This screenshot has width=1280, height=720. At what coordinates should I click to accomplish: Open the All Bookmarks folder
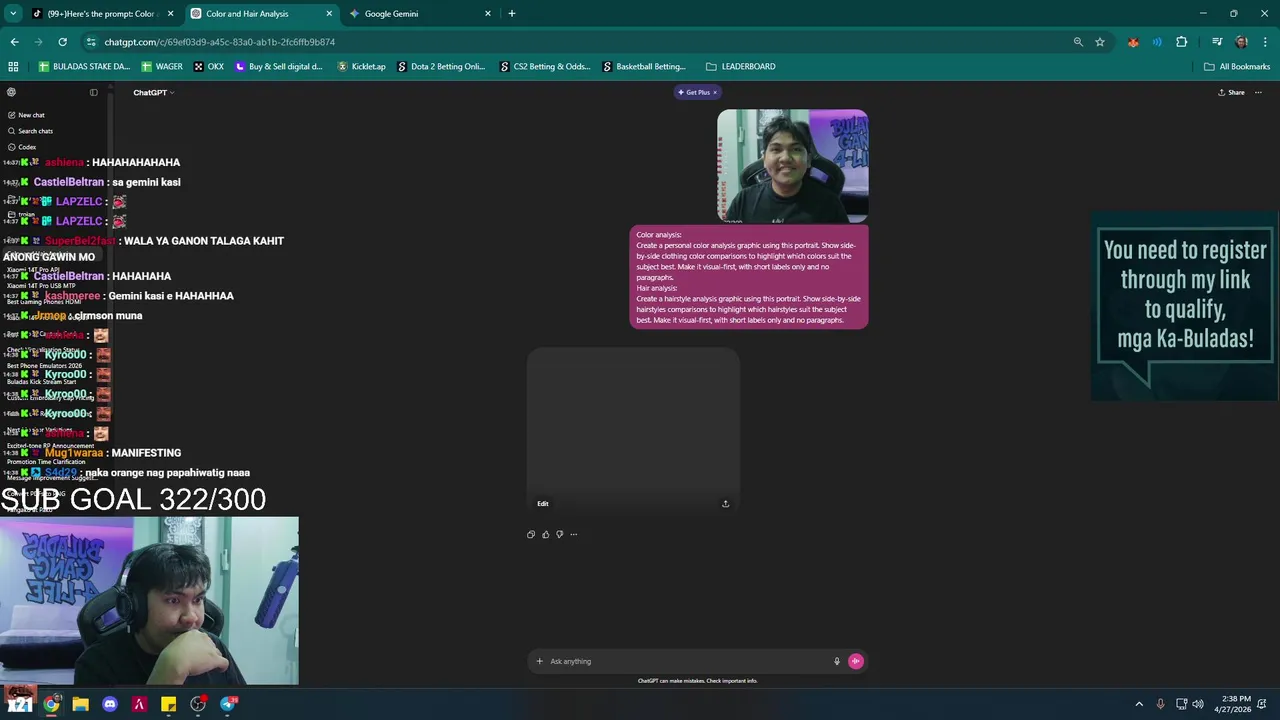(1237, 66)
